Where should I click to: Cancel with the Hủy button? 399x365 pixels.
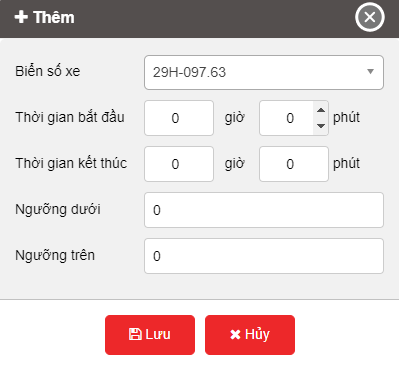(250, 335)
